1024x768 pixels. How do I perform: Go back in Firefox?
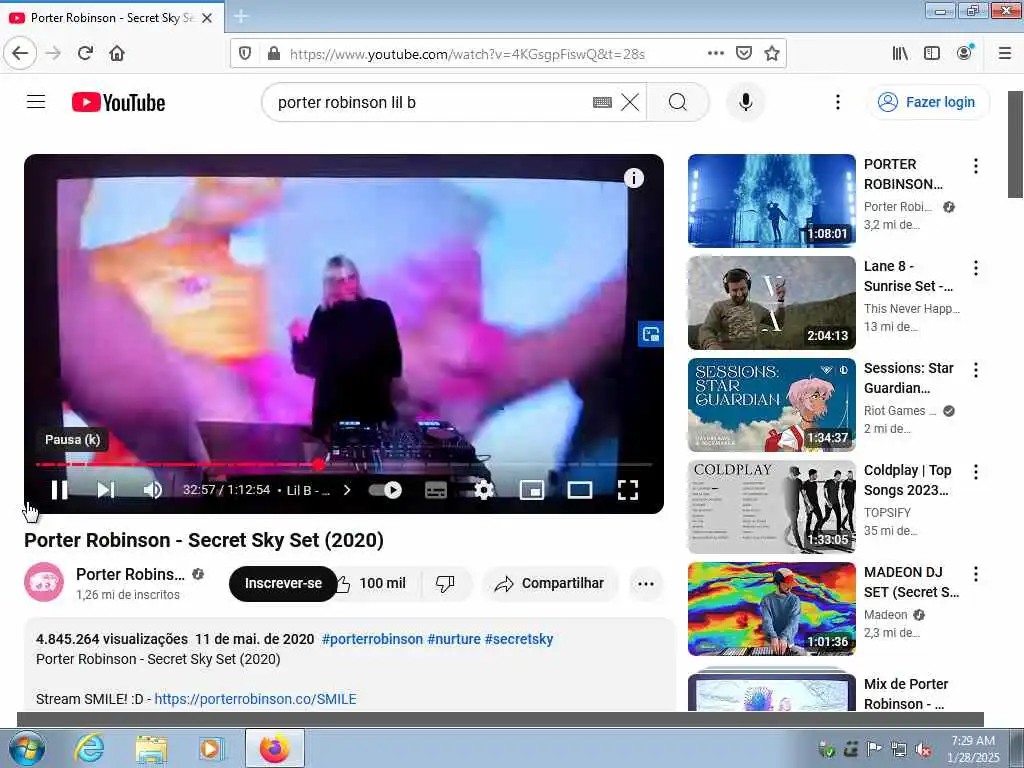pyautogui.click(x=20, y=53)
